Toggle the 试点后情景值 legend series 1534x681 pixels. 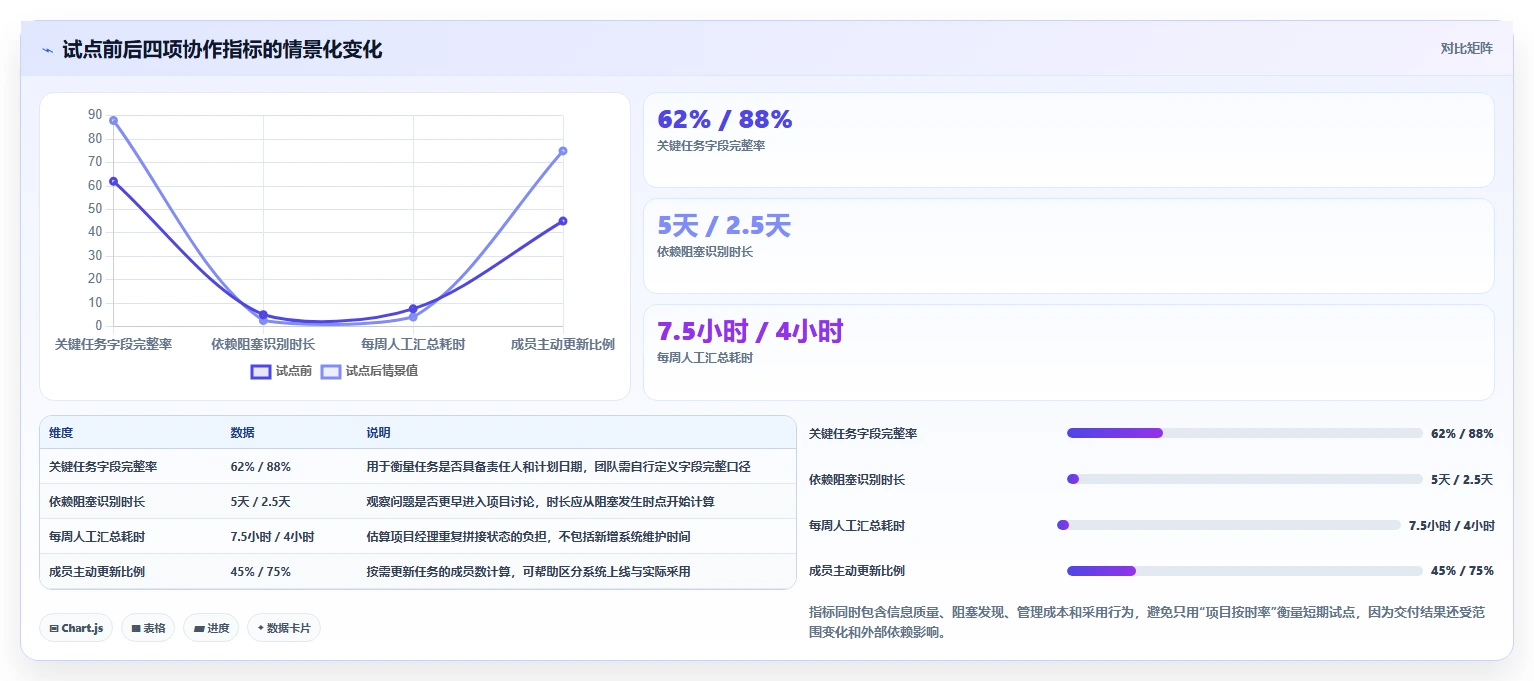[369, 371]
